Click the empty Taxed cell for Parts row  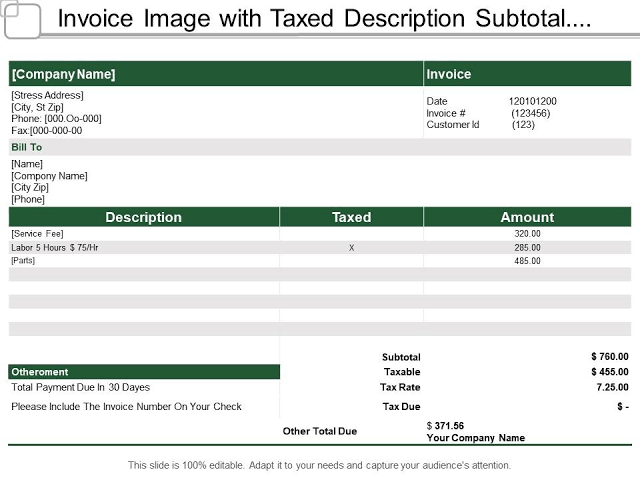pyautogui.click(x=351, y=261)
